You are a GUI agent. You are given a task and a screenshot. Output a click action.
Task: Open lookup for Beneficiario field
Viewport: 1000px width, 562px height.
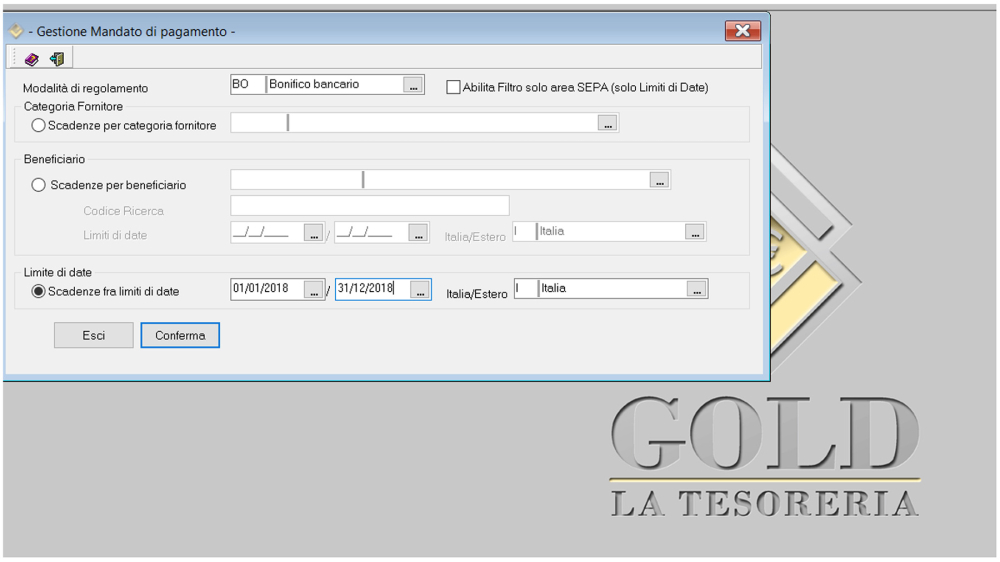click(x=658, y=181)
